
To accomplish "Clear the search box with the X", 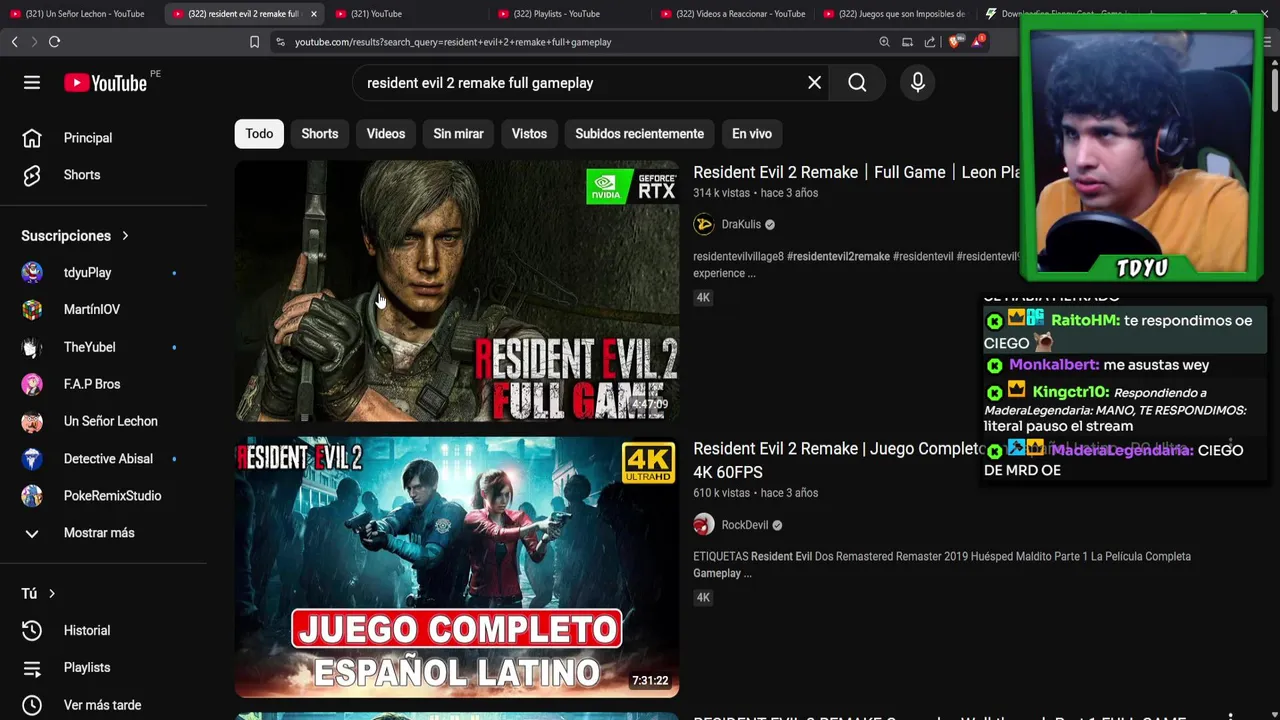I will pos(814,83).
